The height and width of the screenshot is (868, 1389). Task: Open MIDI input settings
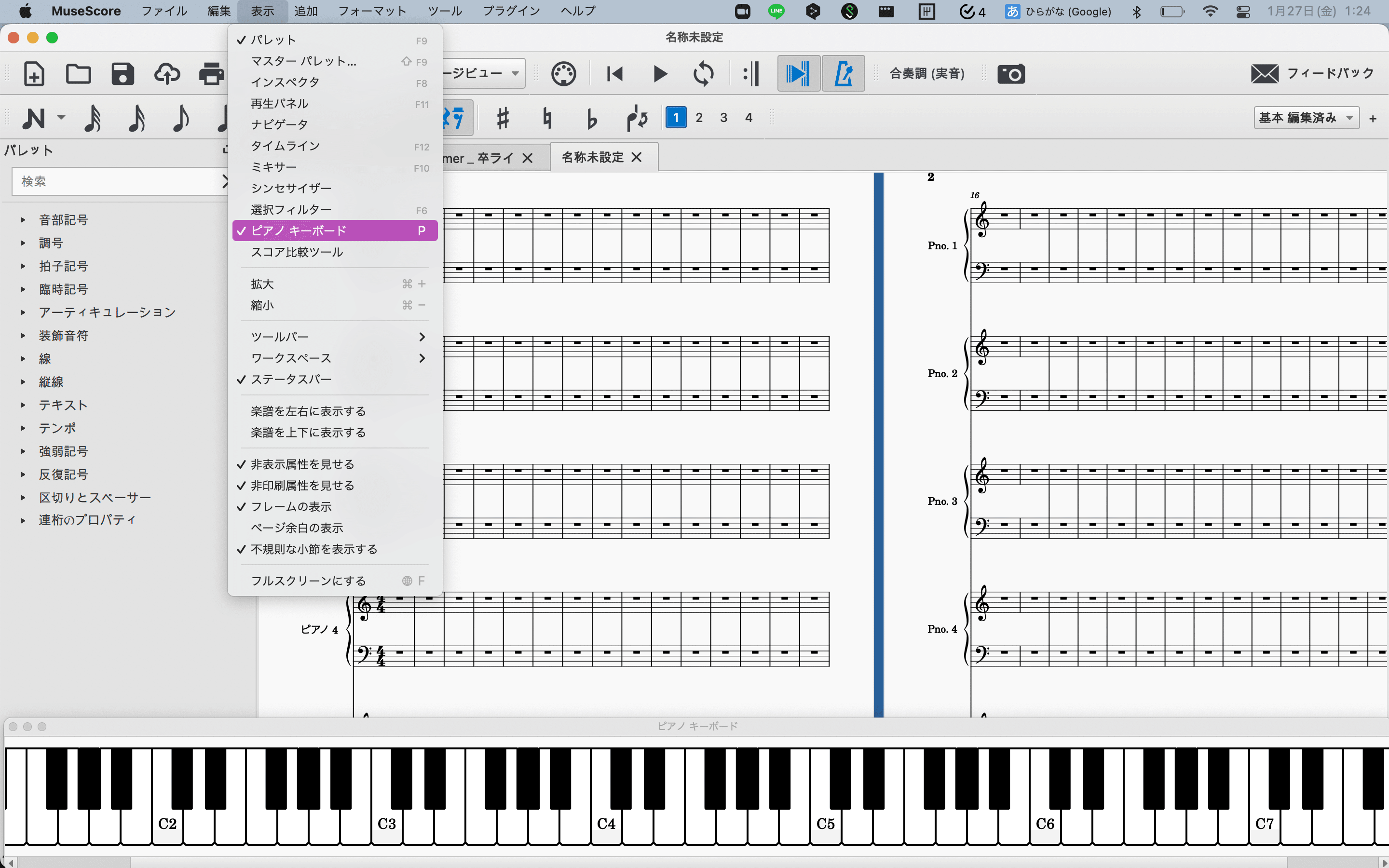[x=563, y=73]
